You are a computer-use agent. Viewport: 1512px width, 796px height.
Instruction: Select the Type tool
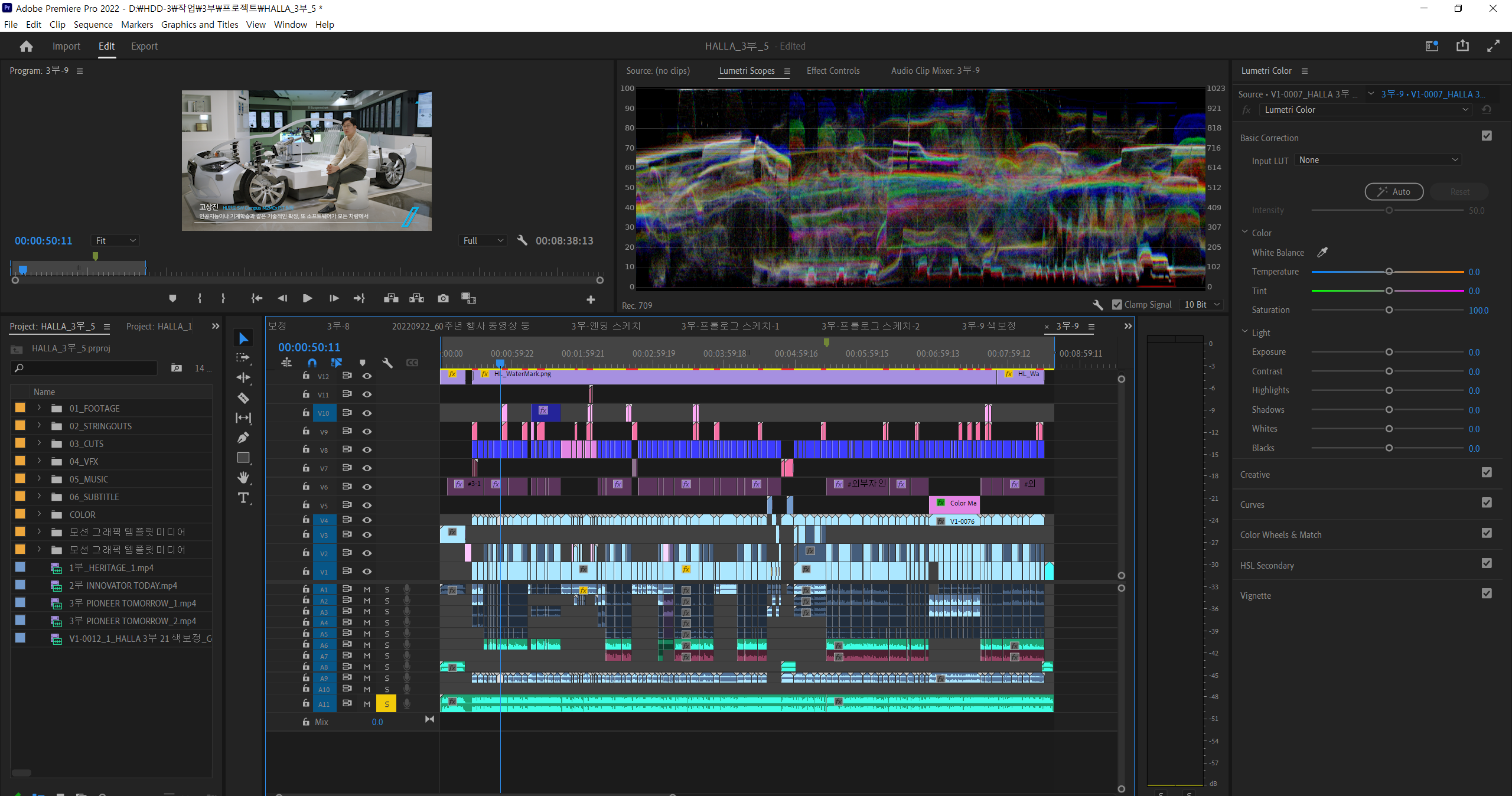243,498
